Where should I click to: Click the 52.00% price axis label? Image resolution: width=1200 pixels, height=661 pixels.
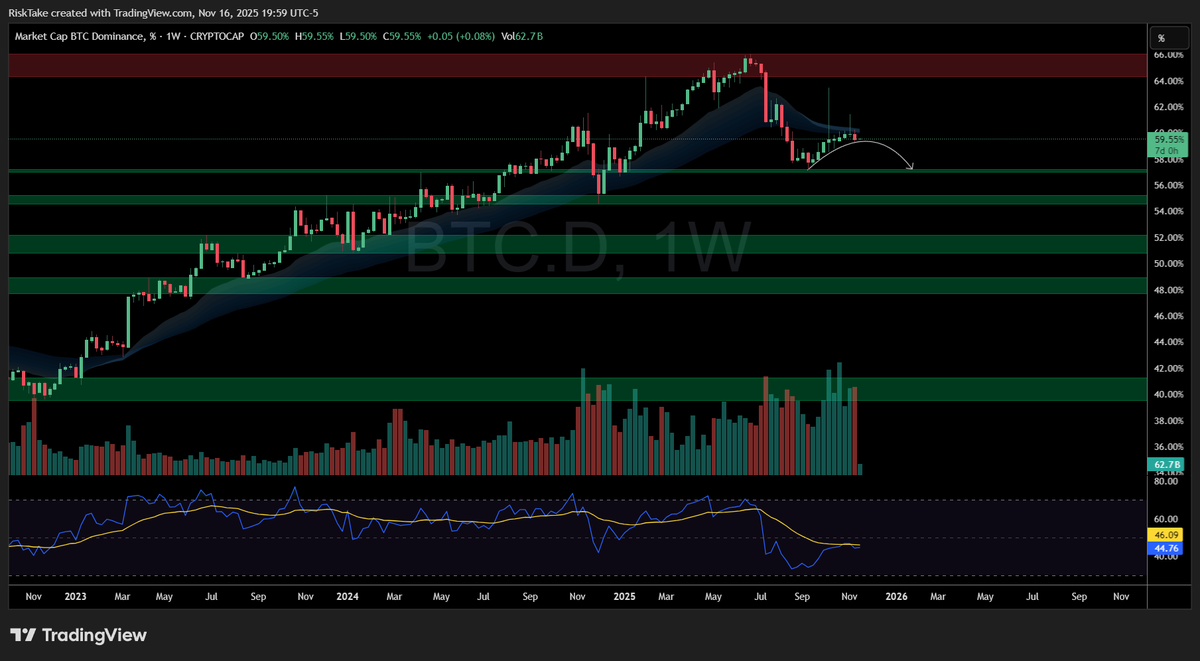[x=1169, y=238]
